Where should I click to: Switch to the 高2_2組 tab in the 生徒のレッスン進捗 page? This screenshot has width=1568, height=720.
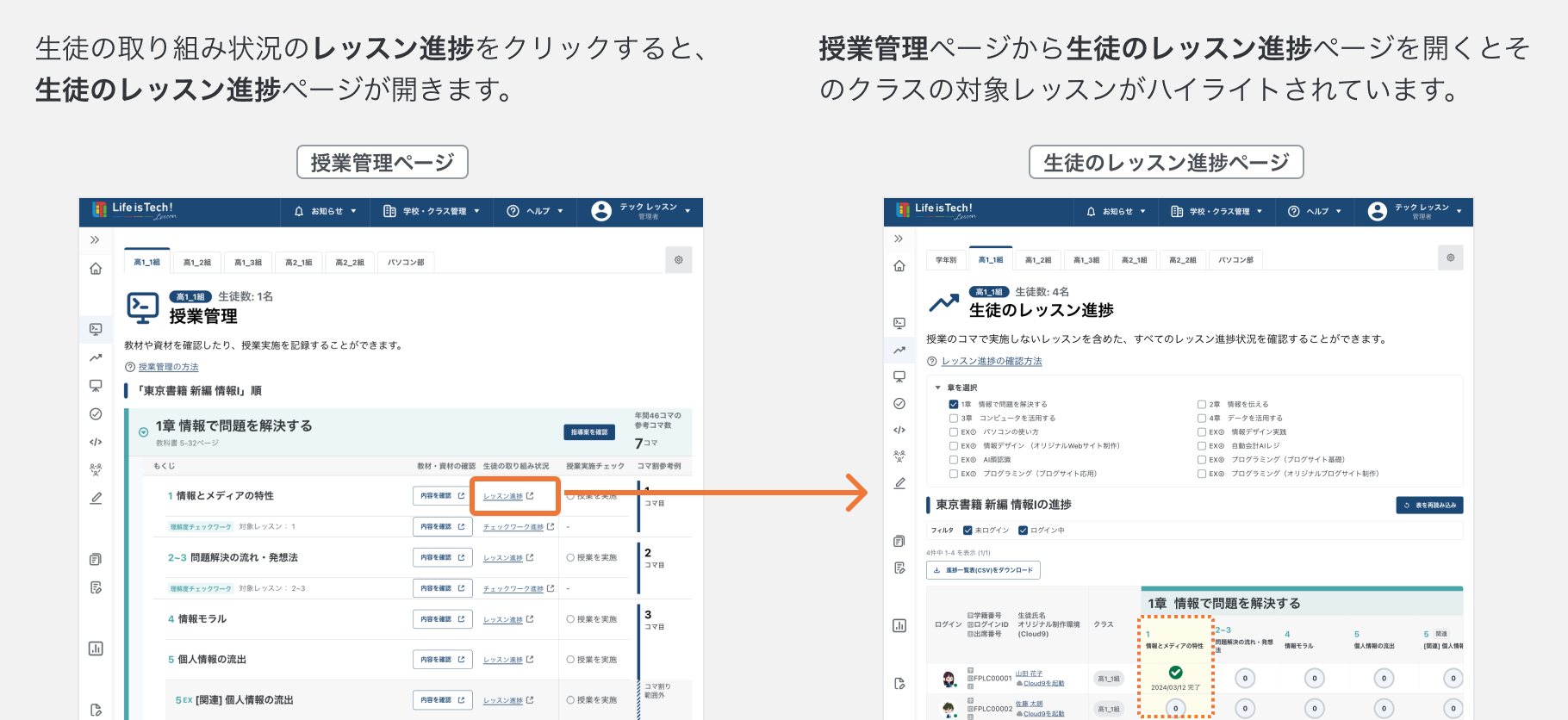(1183, 259)
